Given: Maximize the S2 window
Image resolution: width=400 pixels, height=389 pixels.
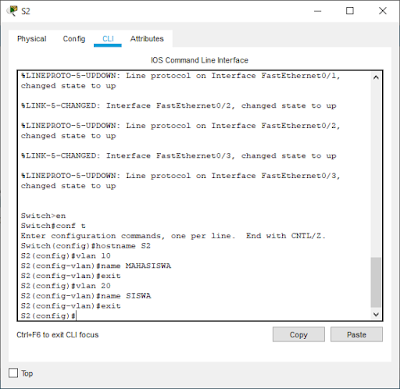Looking at the screenshot, I should (350, 11).
